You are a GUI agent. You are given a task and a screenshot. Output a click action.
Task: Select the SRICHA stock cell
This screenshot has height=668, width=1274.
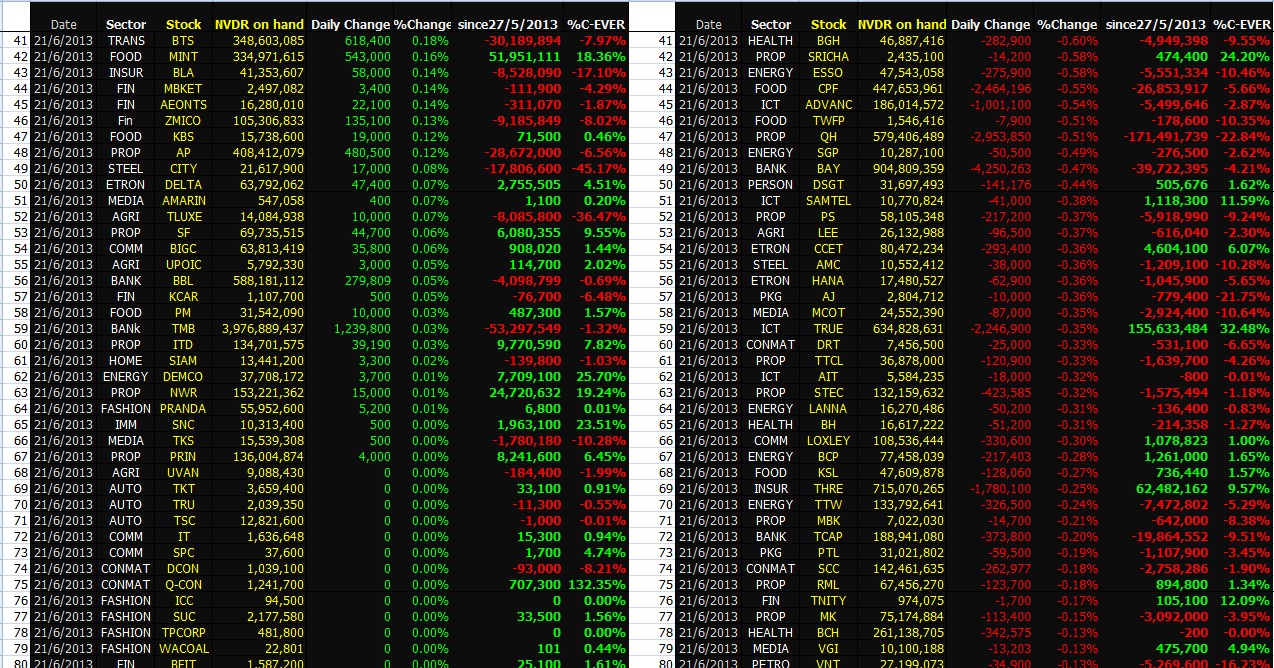click(828, 57)
